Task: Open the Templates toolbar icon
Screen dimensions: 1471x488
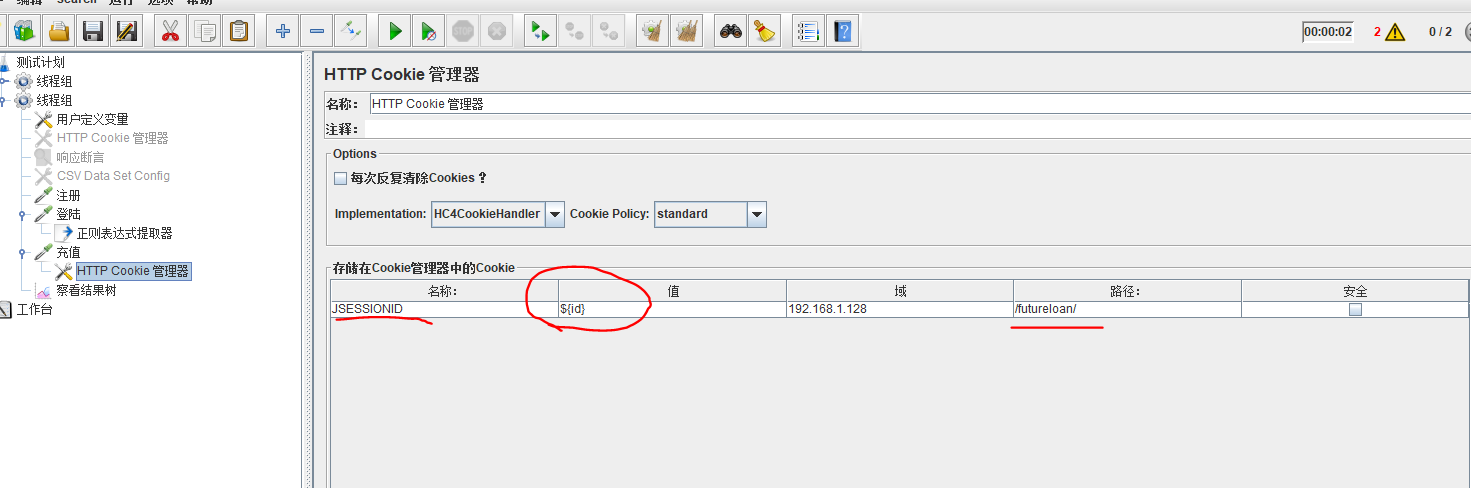Action: pyautogui.click(x=24, y=31)
